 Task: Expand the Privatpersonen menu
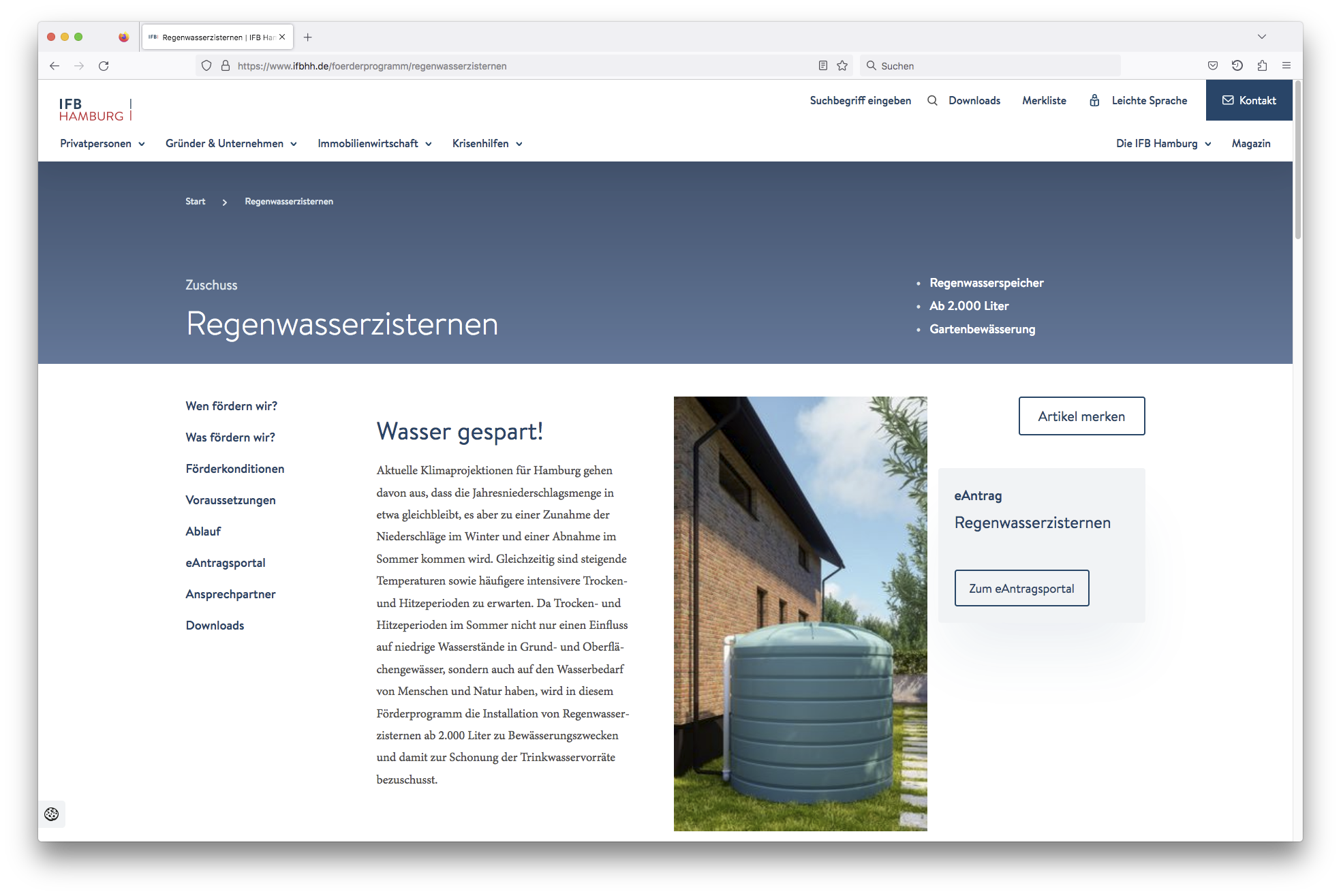click(103, 144)
